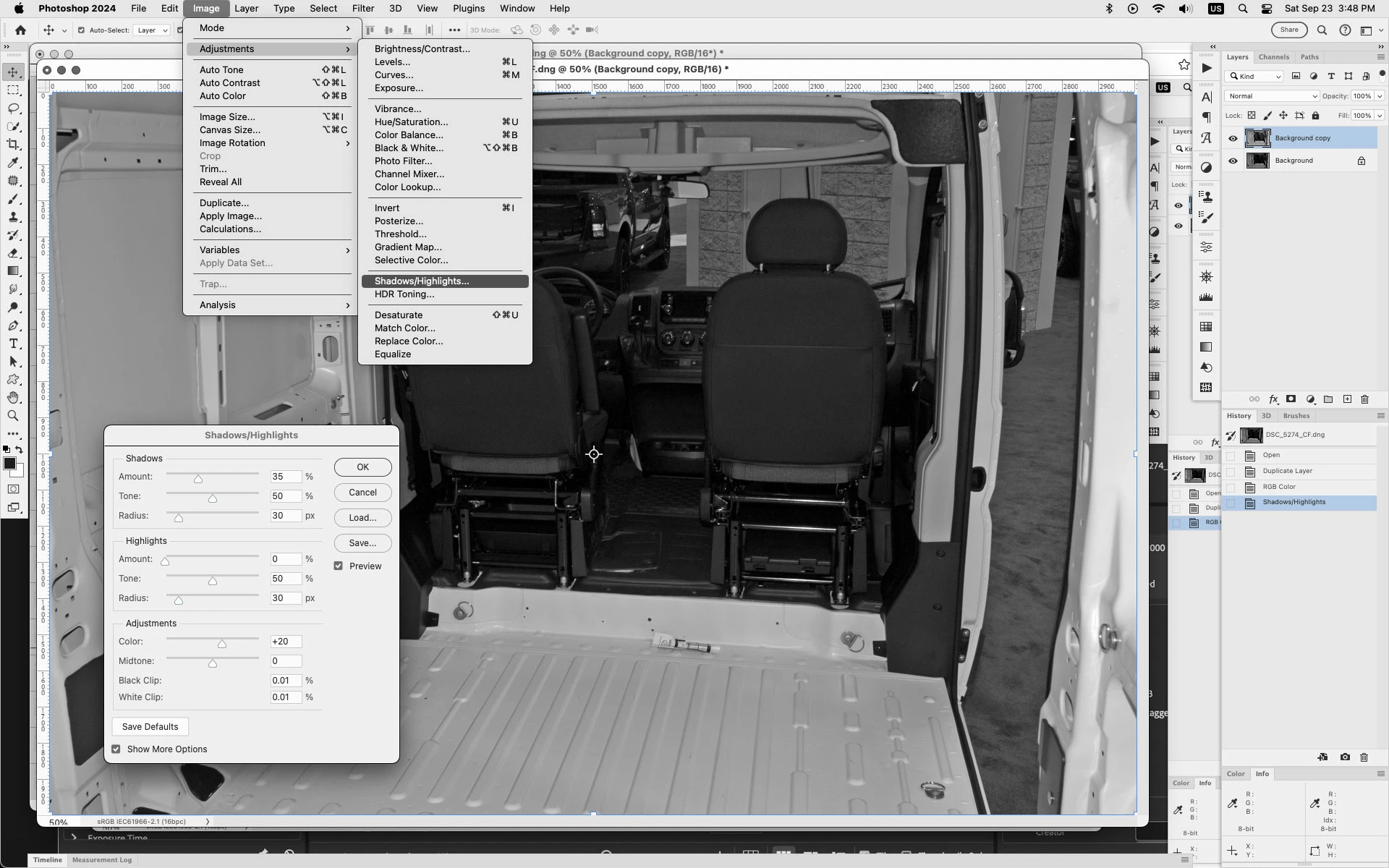Click the Save Defaults button

[150, 727]
